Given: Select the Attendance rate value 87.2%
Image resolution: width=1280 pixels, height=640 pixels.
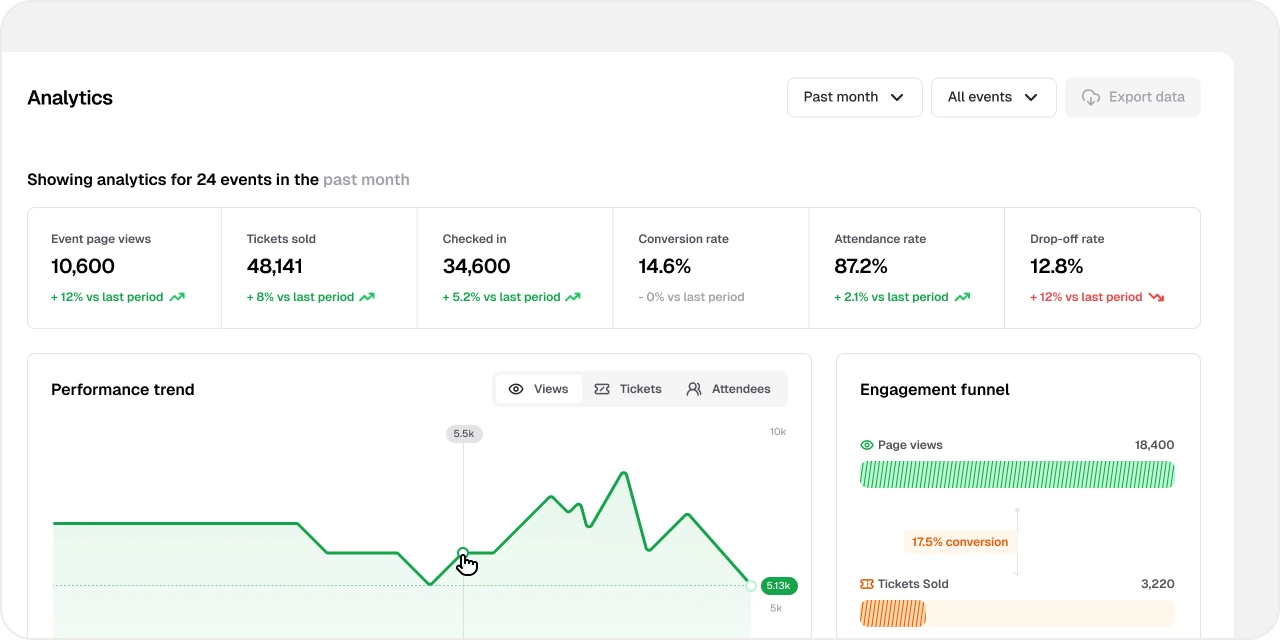Looking at the screenshot, I should [x=861, y=266].
